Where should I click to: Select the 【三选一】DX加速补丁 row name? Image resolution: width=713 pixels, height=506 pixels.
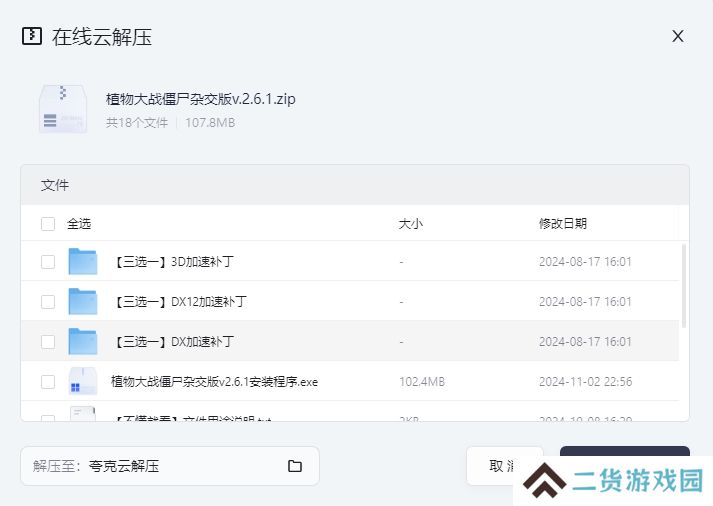pyautogui.click(x=173, y=342)
